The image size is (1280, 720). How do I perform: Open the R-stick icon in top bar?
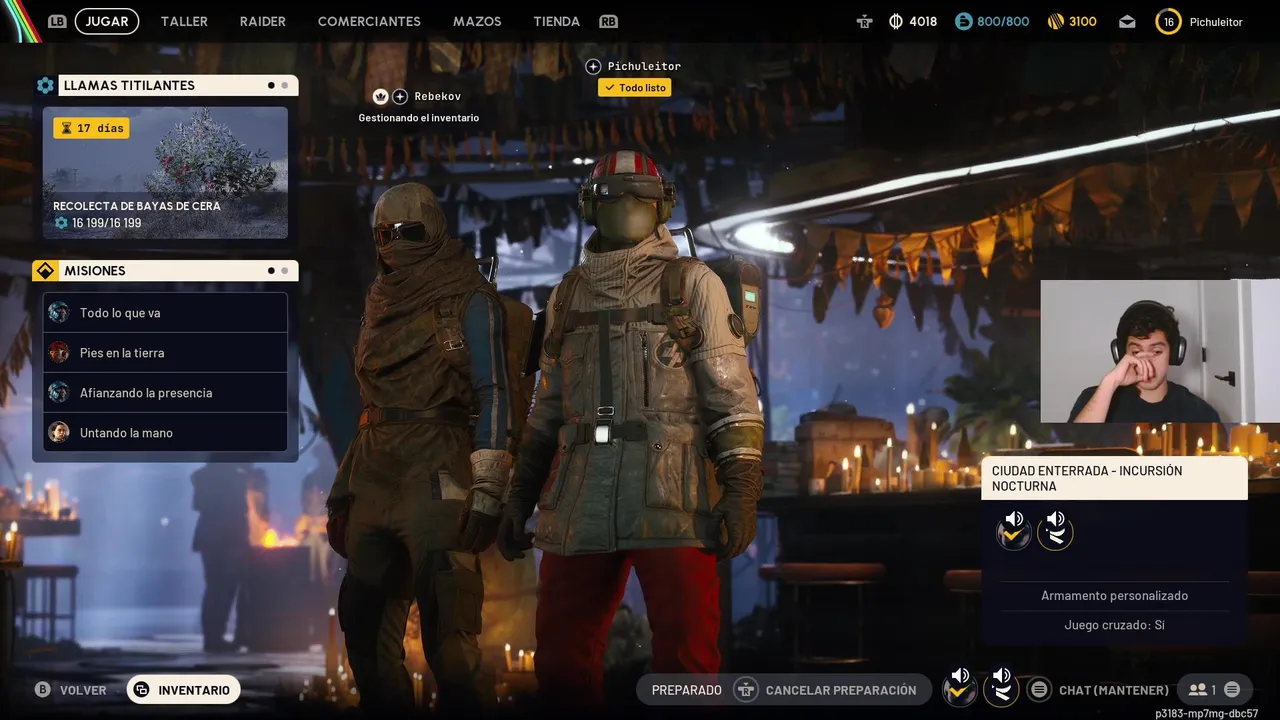point(865,21)
